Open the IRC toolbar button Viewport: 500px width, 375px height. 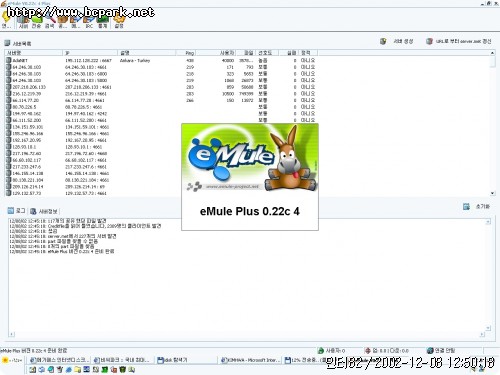point(89,21)
